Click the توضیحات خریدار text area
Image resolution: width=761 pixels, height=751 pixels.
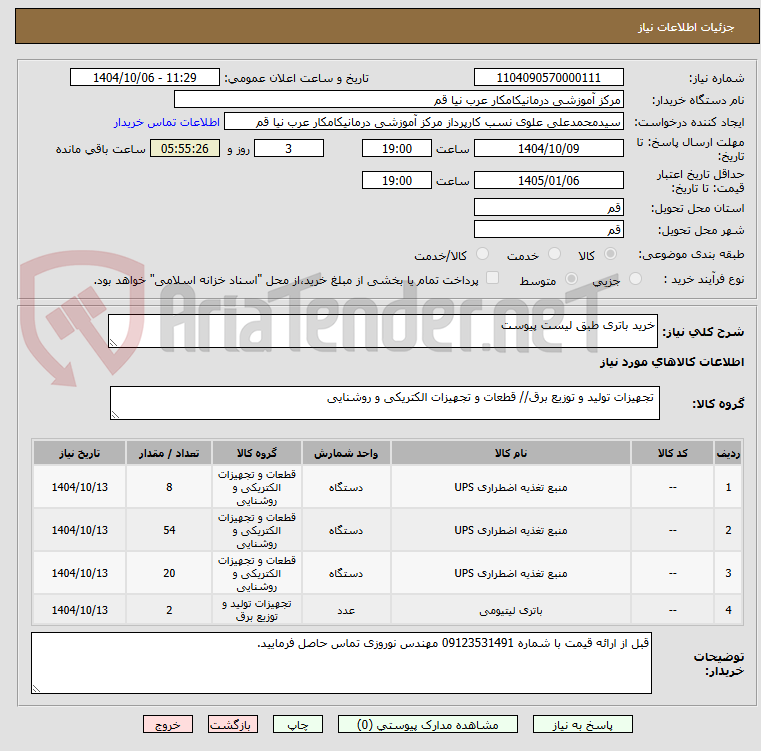(x=341, y=663)
